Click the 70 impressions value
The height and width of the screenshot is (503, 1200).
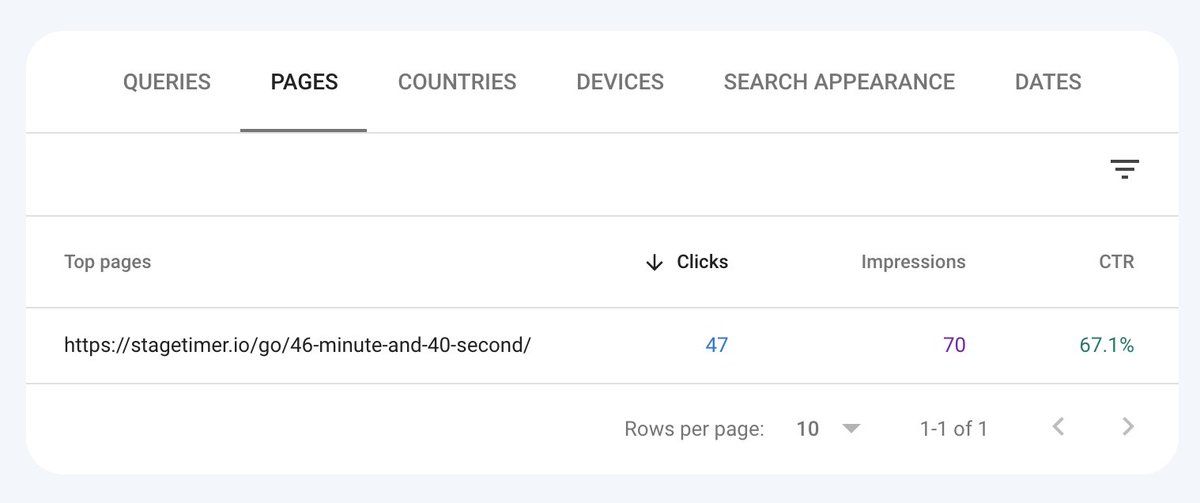[x=954, y=345]
